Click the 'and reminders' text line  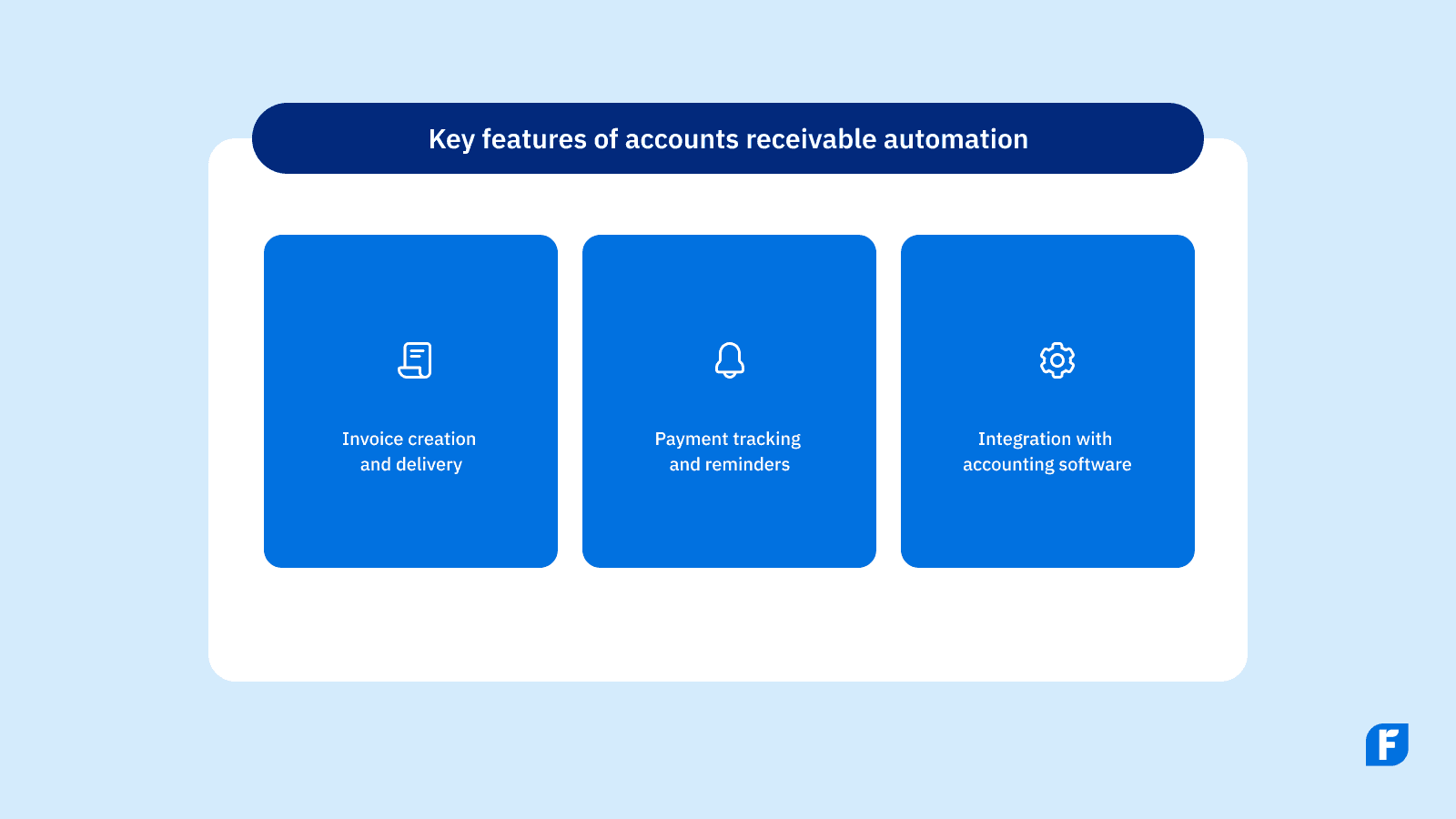coord(729,464)
